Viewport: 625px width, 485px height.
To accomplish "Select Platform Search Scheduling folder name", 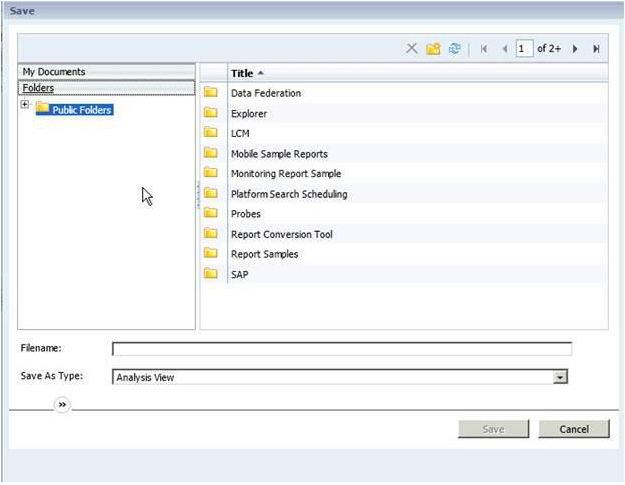I will click(x=289, y=194).
